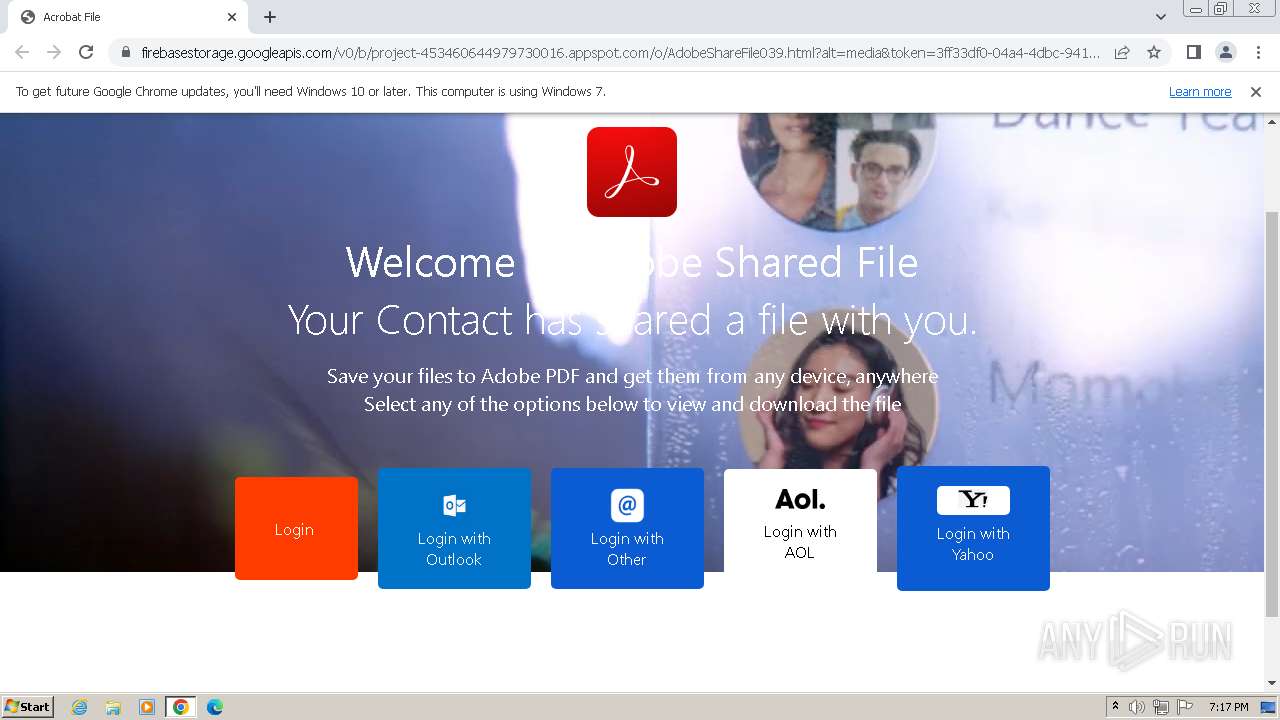The image size is (1280, 720).
Task: Dismiss the Chrome update notification bar
Action: [x=1256, y=92]
